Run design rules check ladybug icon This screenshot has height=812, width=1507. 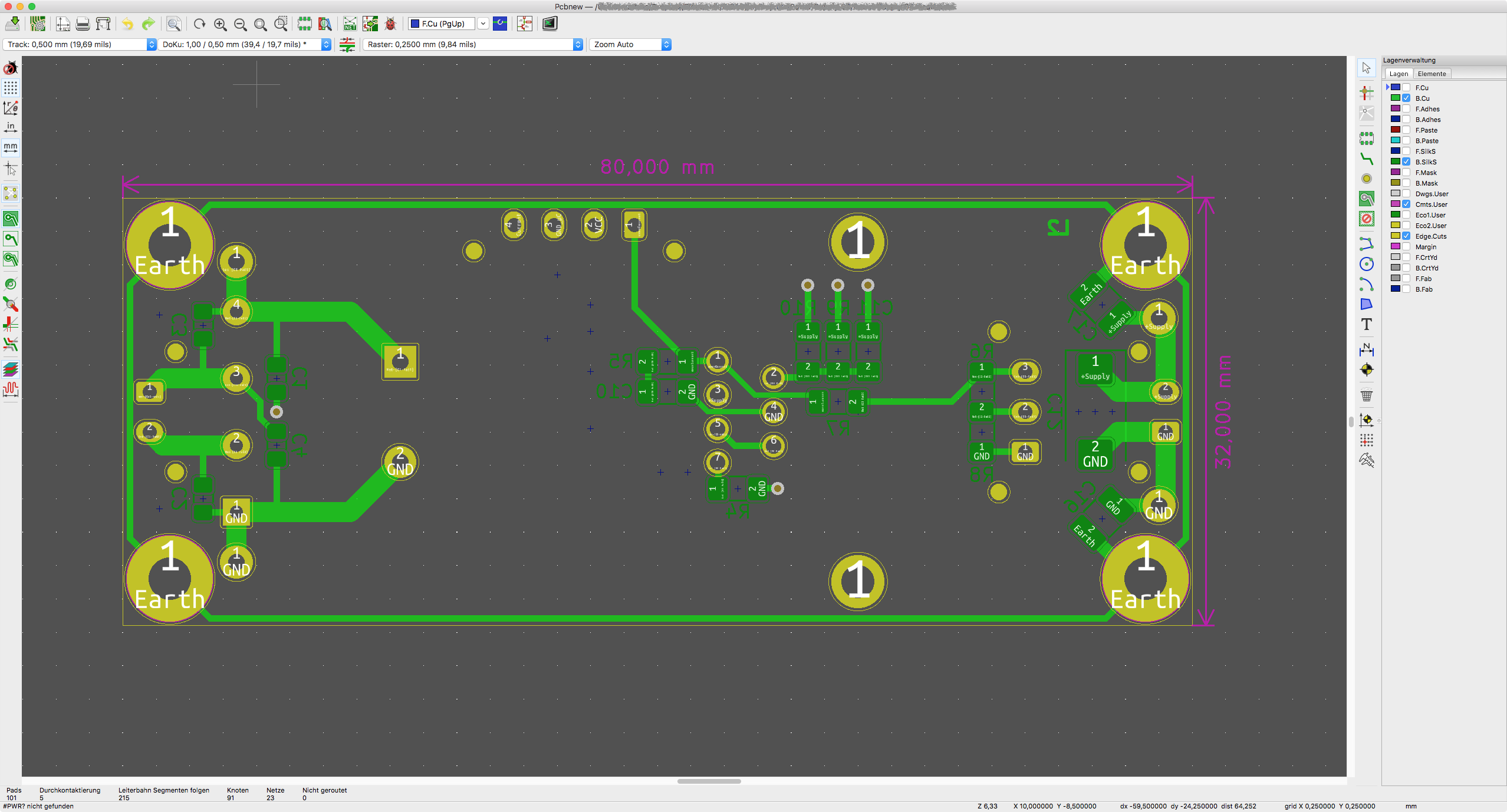click(390, 24)
